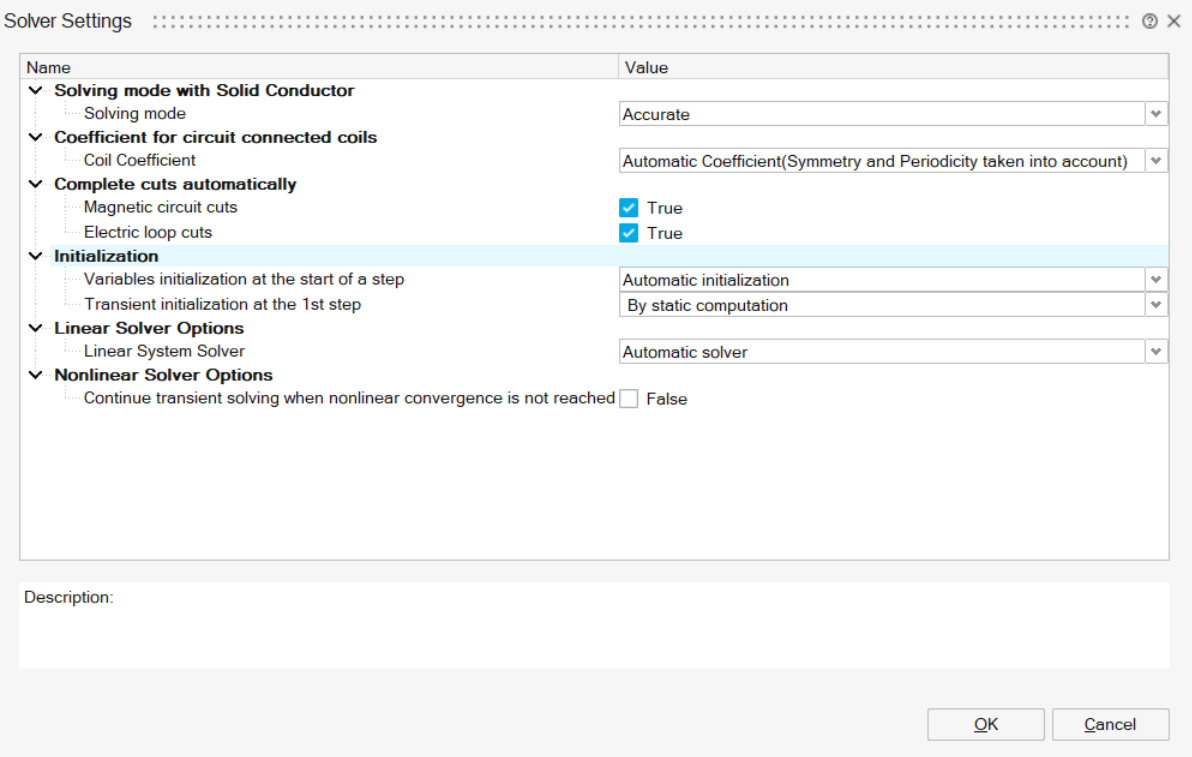The image size is (1192, 757).
Task: Select the Linear Solver Options heading
Action: [149, 328]
